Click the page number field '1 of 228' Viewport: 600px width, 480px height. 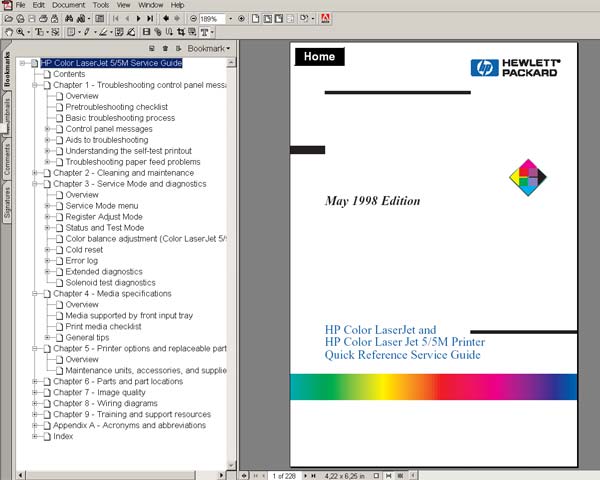coord(284,476)
